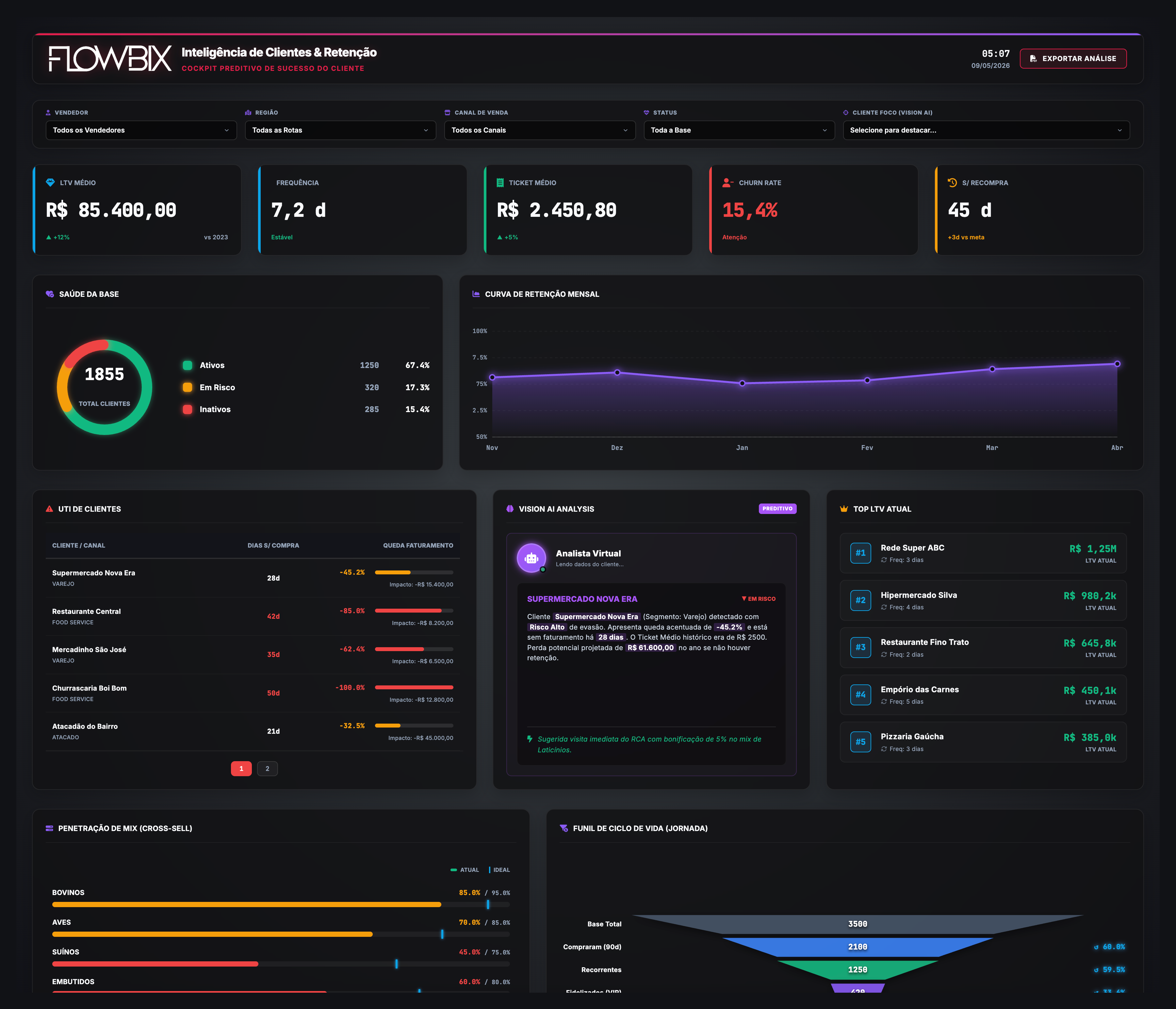1176x1009 pixels.
Task: Click the Base Total 3500 funnel segment
Action: click(x=857, y=924)
